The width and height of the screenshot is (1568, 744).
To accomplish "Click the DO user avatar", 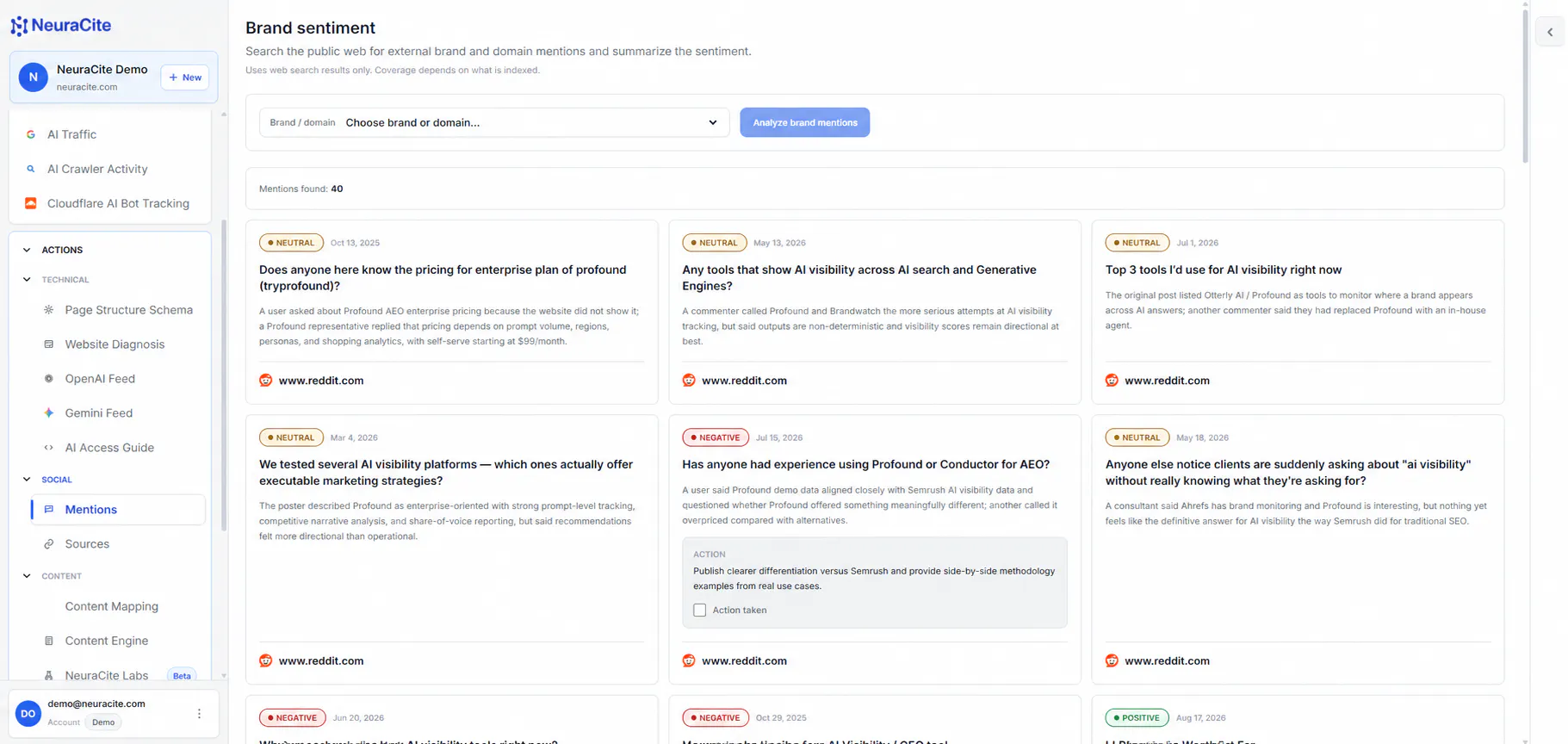I will (x=28, y=713).
